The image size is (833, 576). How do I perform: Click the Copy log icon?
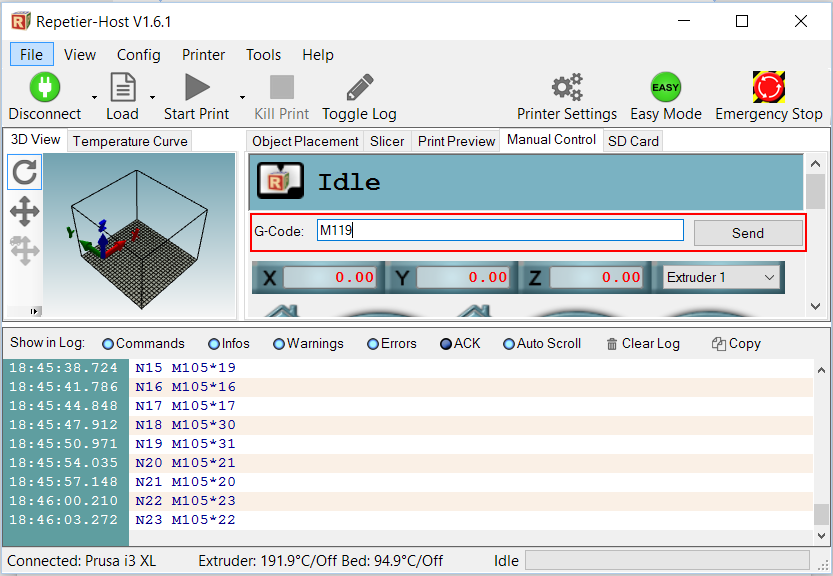718,344
